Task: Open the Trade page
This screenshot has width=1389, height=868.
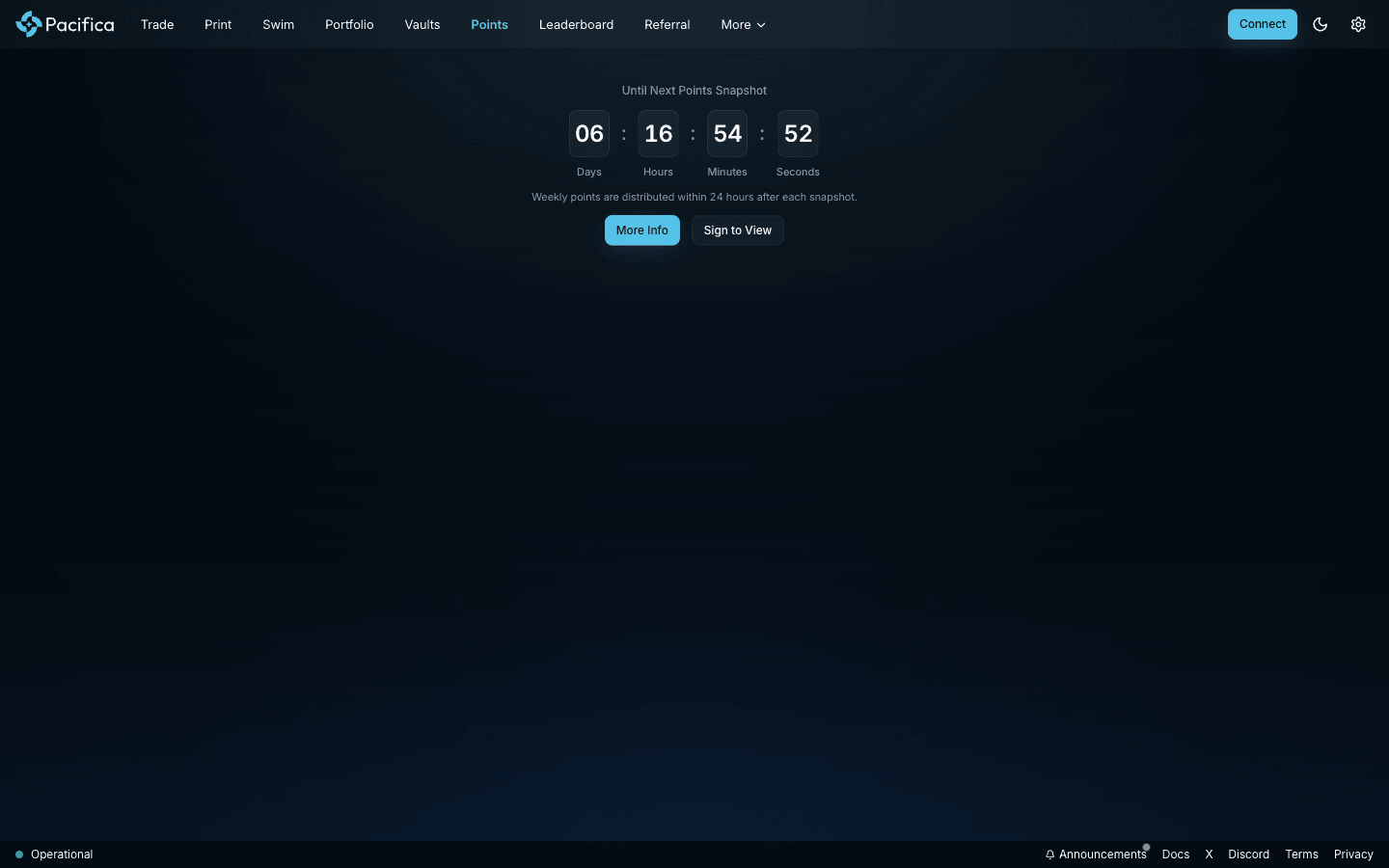Action: 157,24
